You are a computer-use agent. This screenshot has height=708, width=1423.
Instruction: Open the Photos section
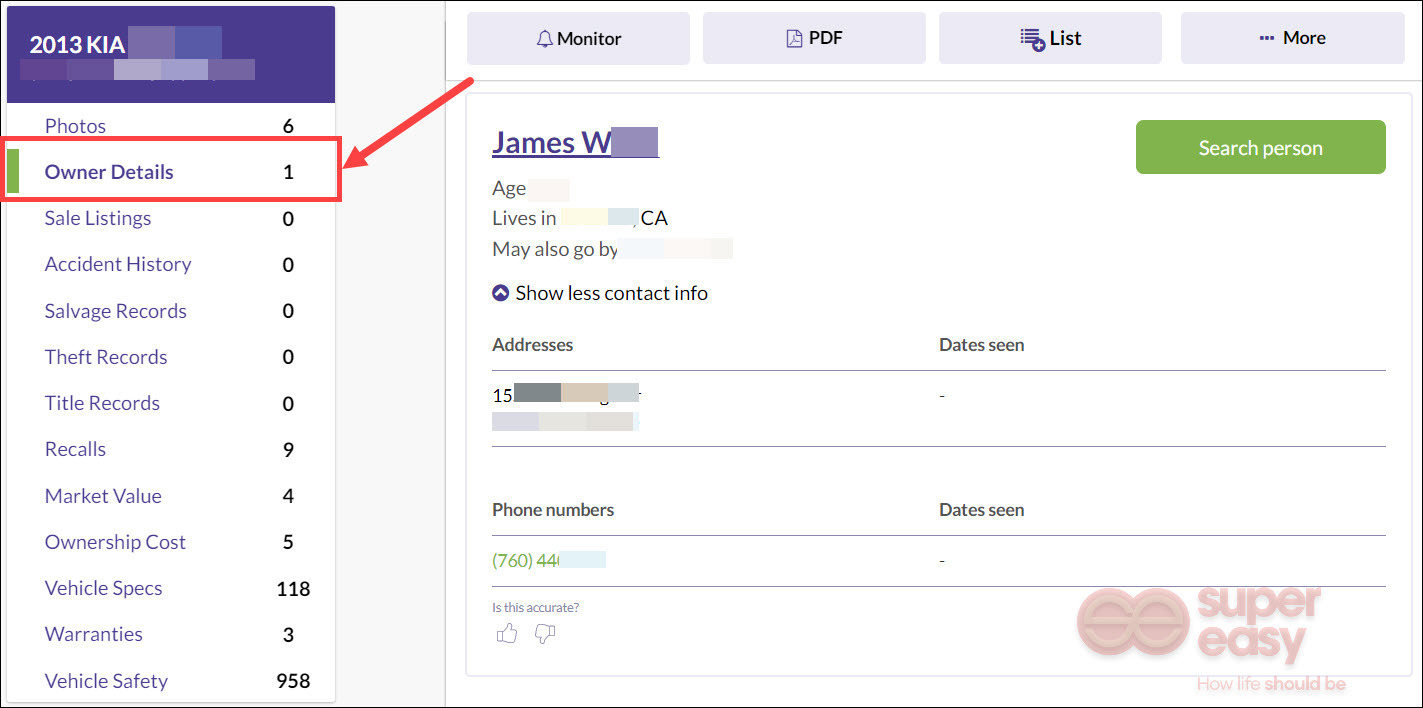click(75, 126)
